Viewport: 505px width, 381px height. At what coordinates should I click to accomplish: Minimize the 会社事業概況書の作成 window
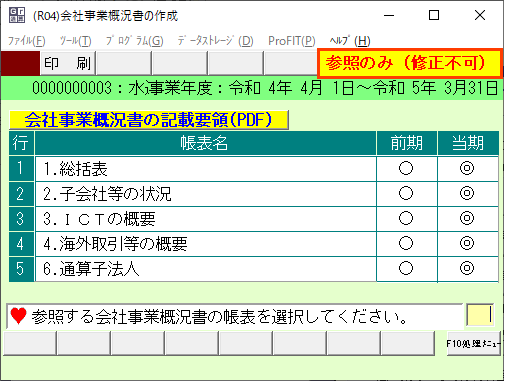389,15
